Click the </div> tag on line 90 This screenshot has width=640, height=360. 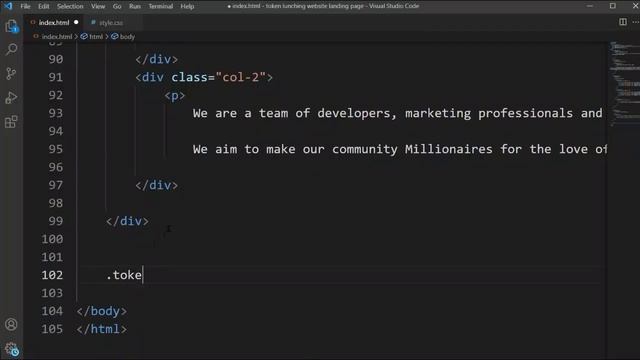pyautogui.click(x=157, y=60)
